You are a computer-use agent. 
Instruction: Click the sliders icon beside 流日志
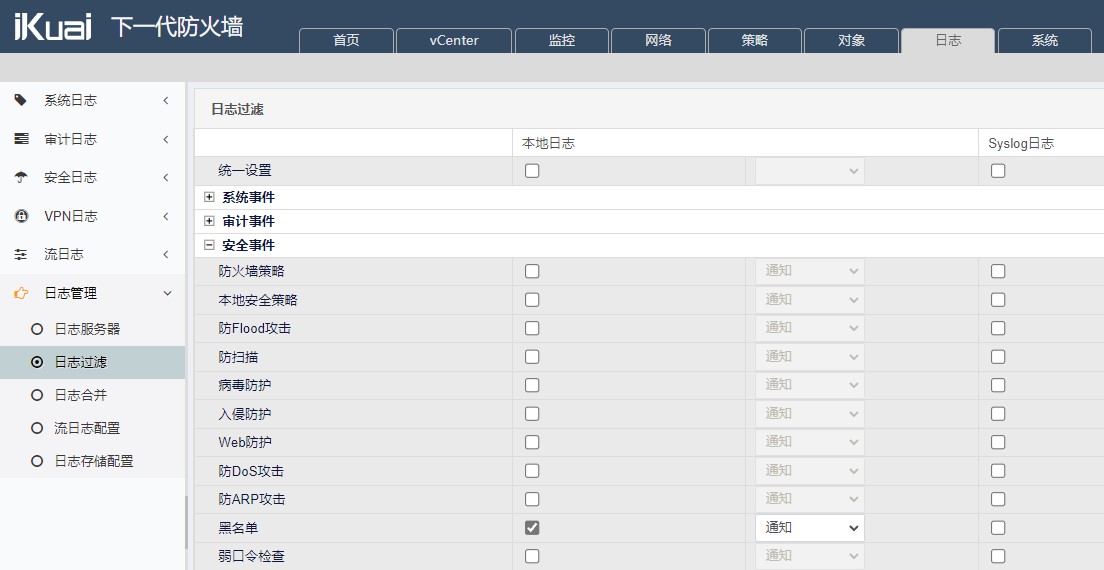point(21,254)
